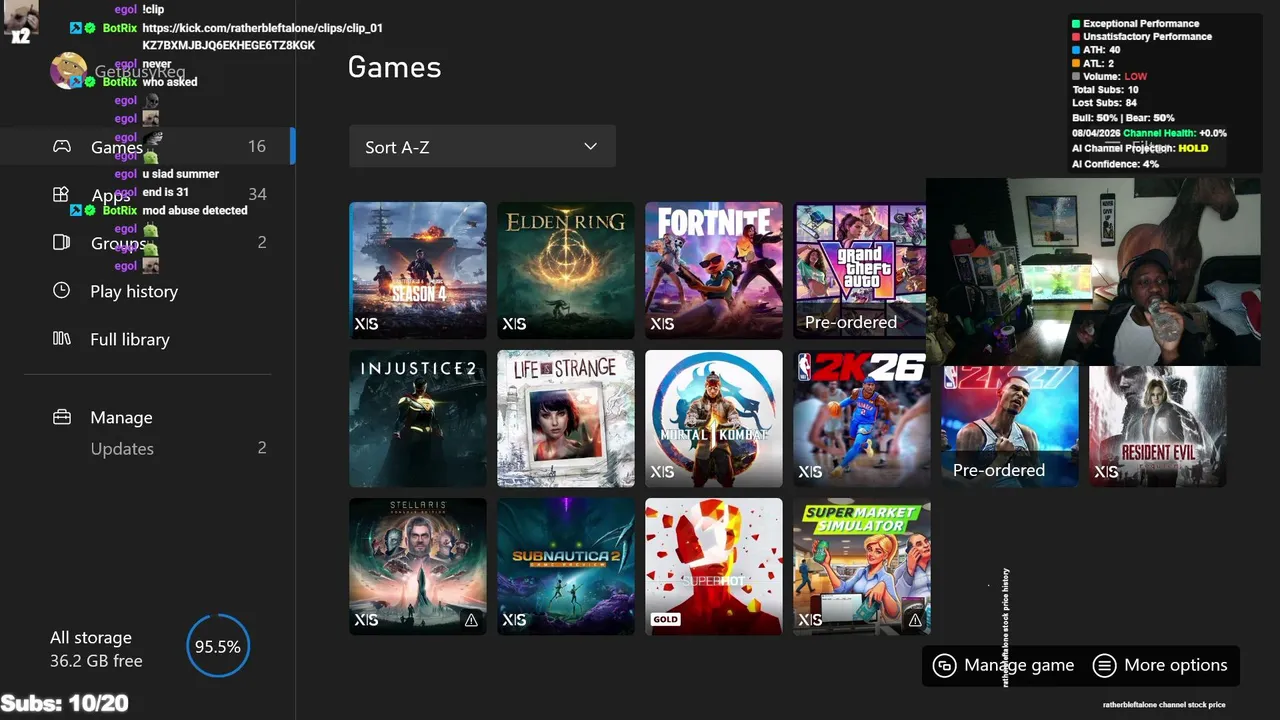Click the Pre-ordered label on Grand Theft Auto
Screen dimensions: 1280x720
pos(851,322)
